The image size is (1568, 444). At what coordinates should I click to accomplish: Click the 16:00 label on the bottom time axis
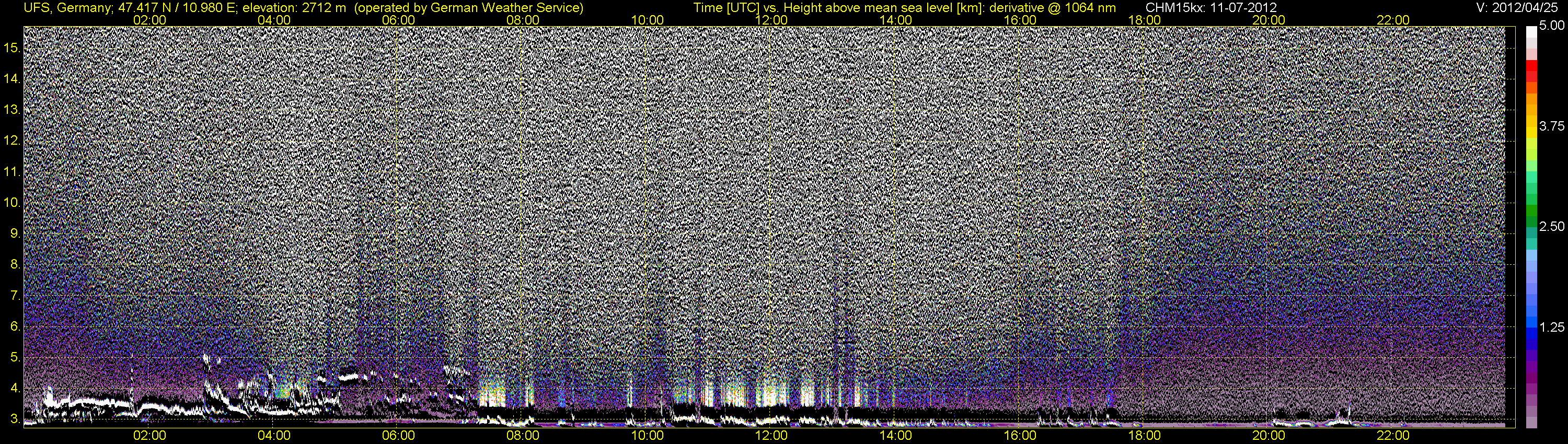[1020, 436]
